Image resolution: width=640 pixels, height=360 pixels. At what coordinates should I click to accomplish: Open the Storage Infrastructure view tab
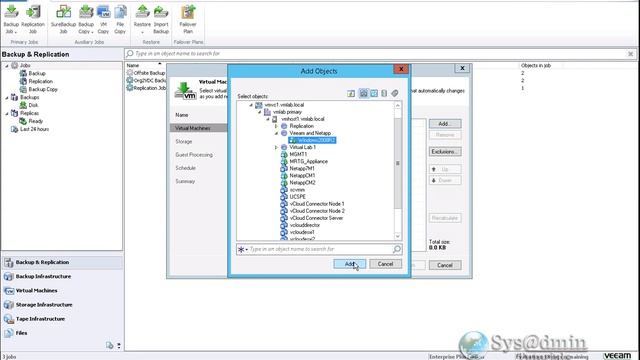pyautogui.click(x=62, y=305)
